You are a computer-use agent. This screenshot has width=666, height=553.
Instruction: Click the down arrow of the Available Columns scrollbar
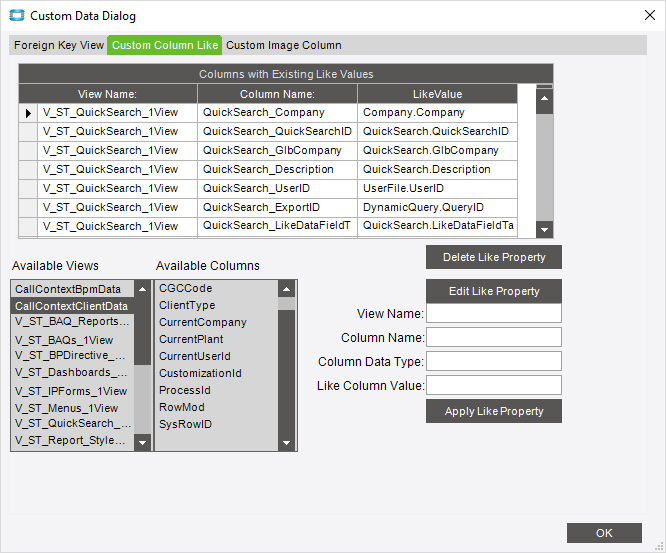click(x=286, y=442)
